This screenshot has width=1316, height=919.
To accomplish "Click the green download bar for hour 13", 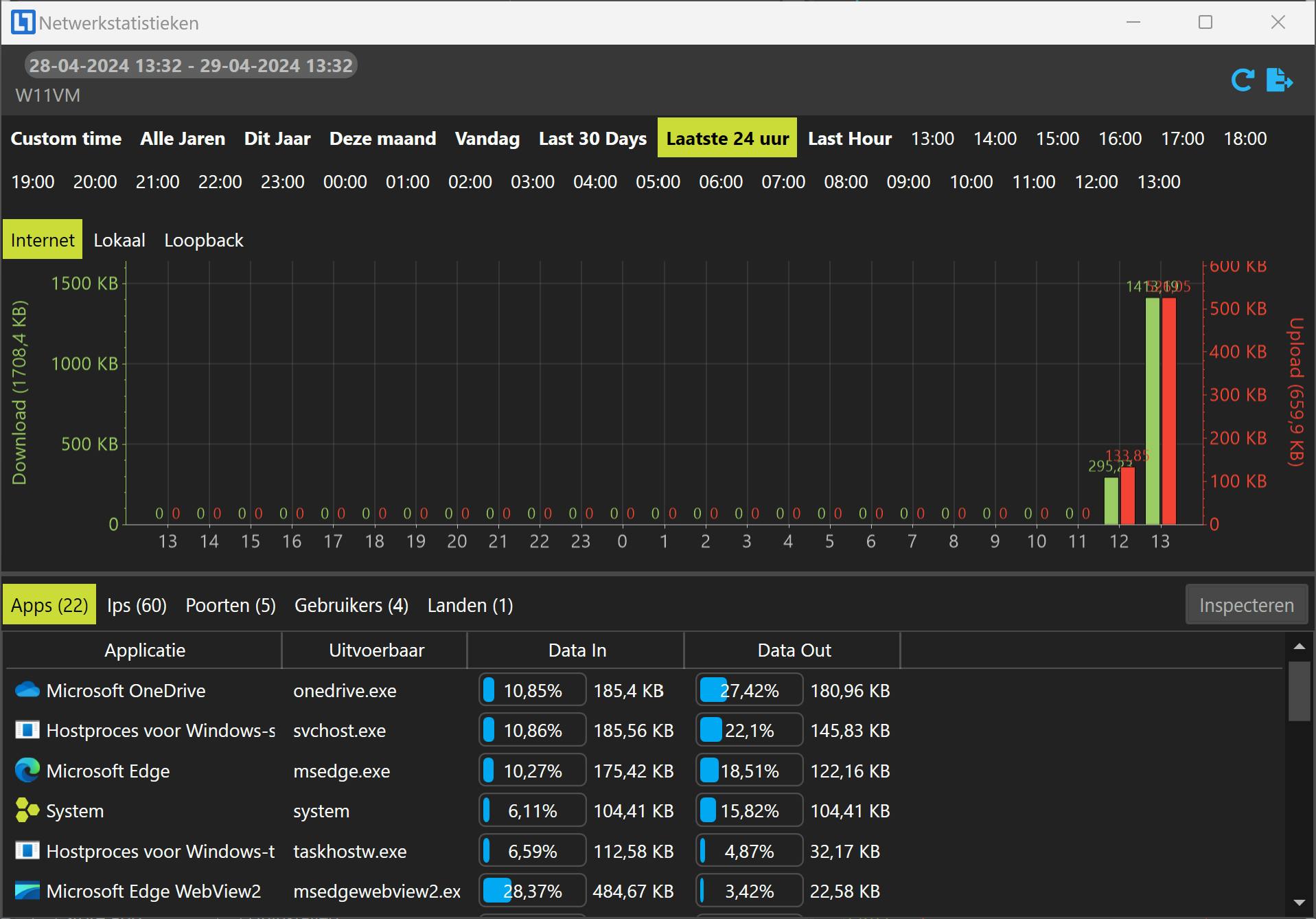I will 1152,411.
